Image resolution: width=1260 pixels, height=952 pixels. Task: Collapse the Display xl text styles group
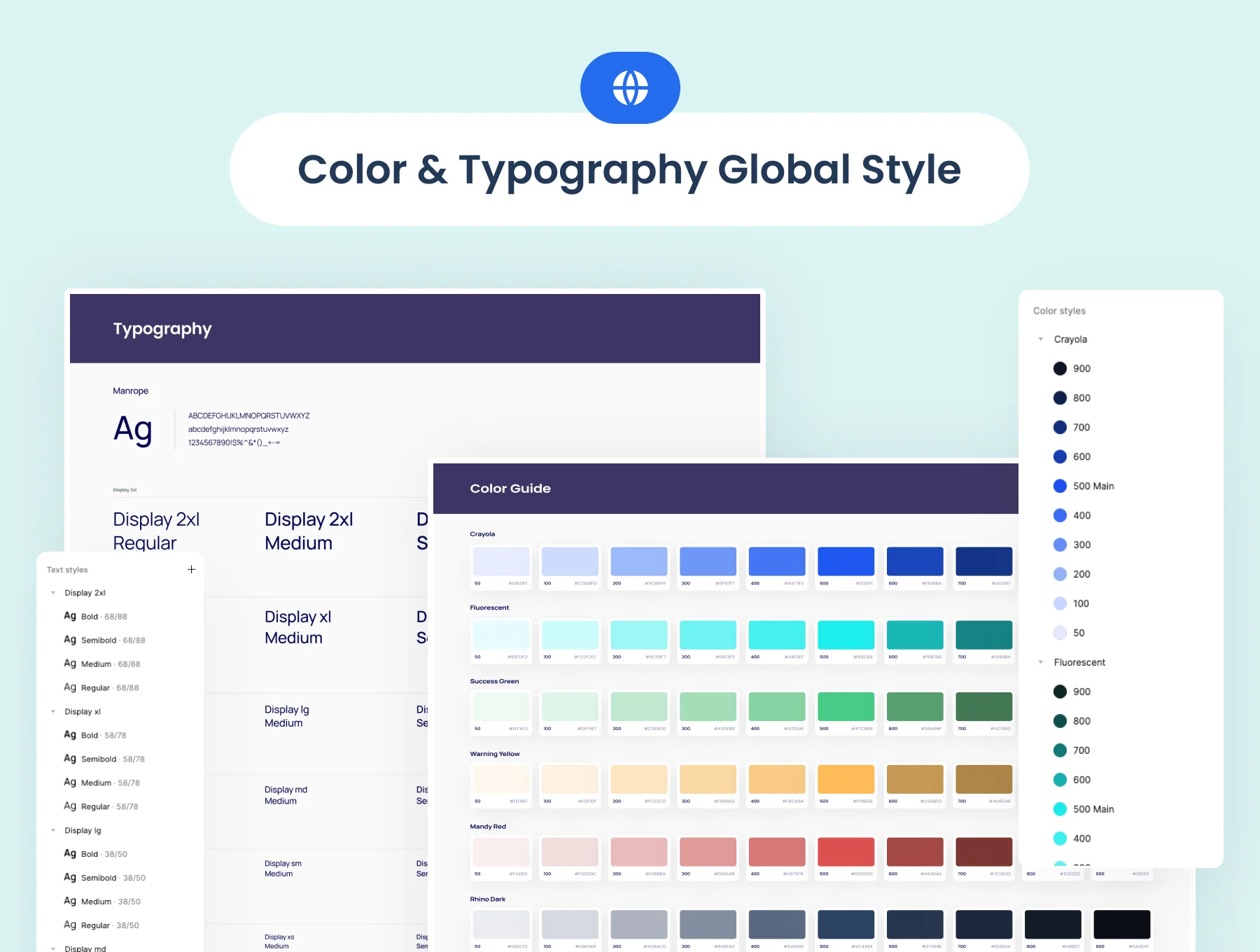click(53, 712)
